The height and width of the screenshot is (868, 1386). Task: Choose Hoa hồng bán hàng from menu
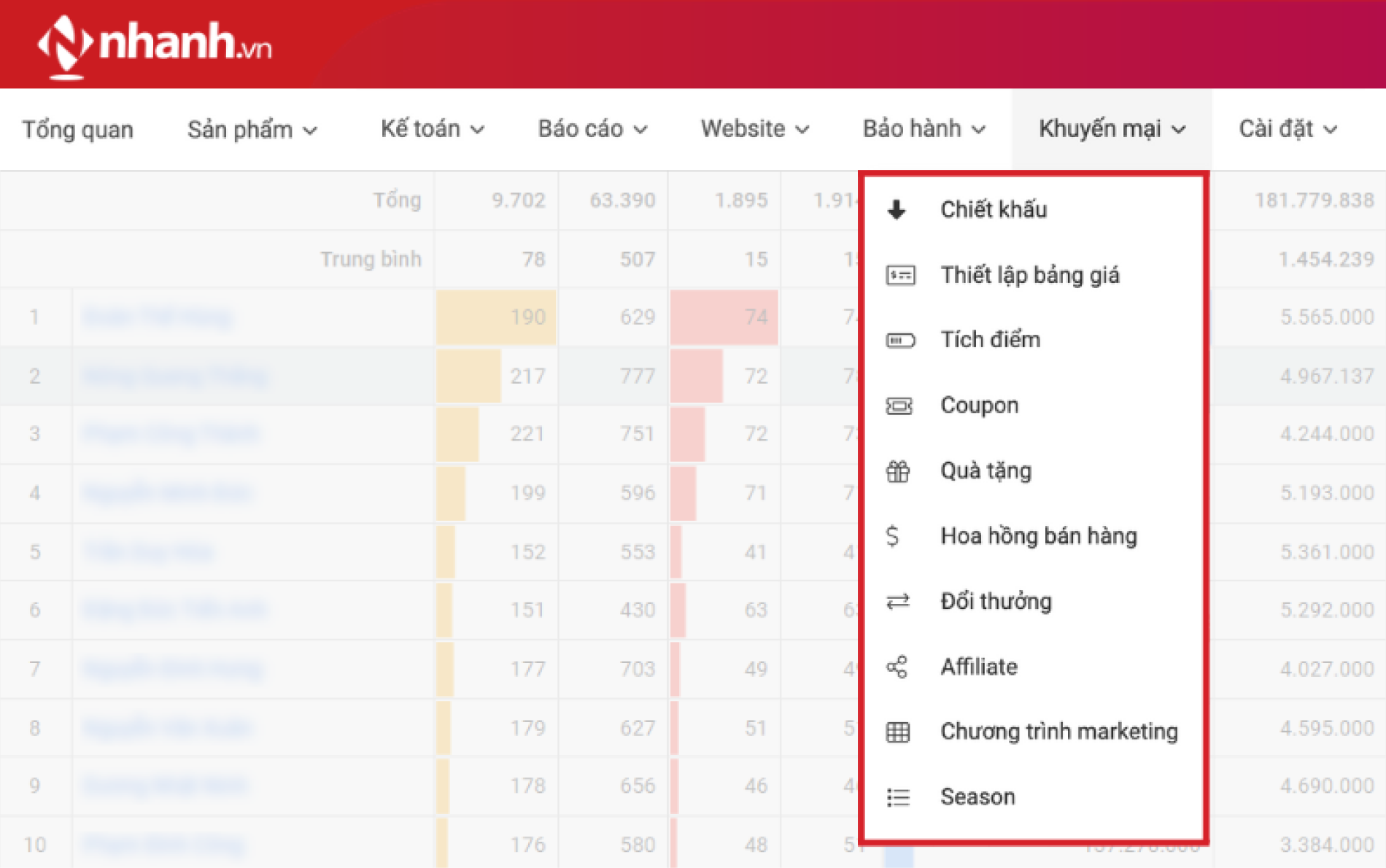pos(1038,536)
